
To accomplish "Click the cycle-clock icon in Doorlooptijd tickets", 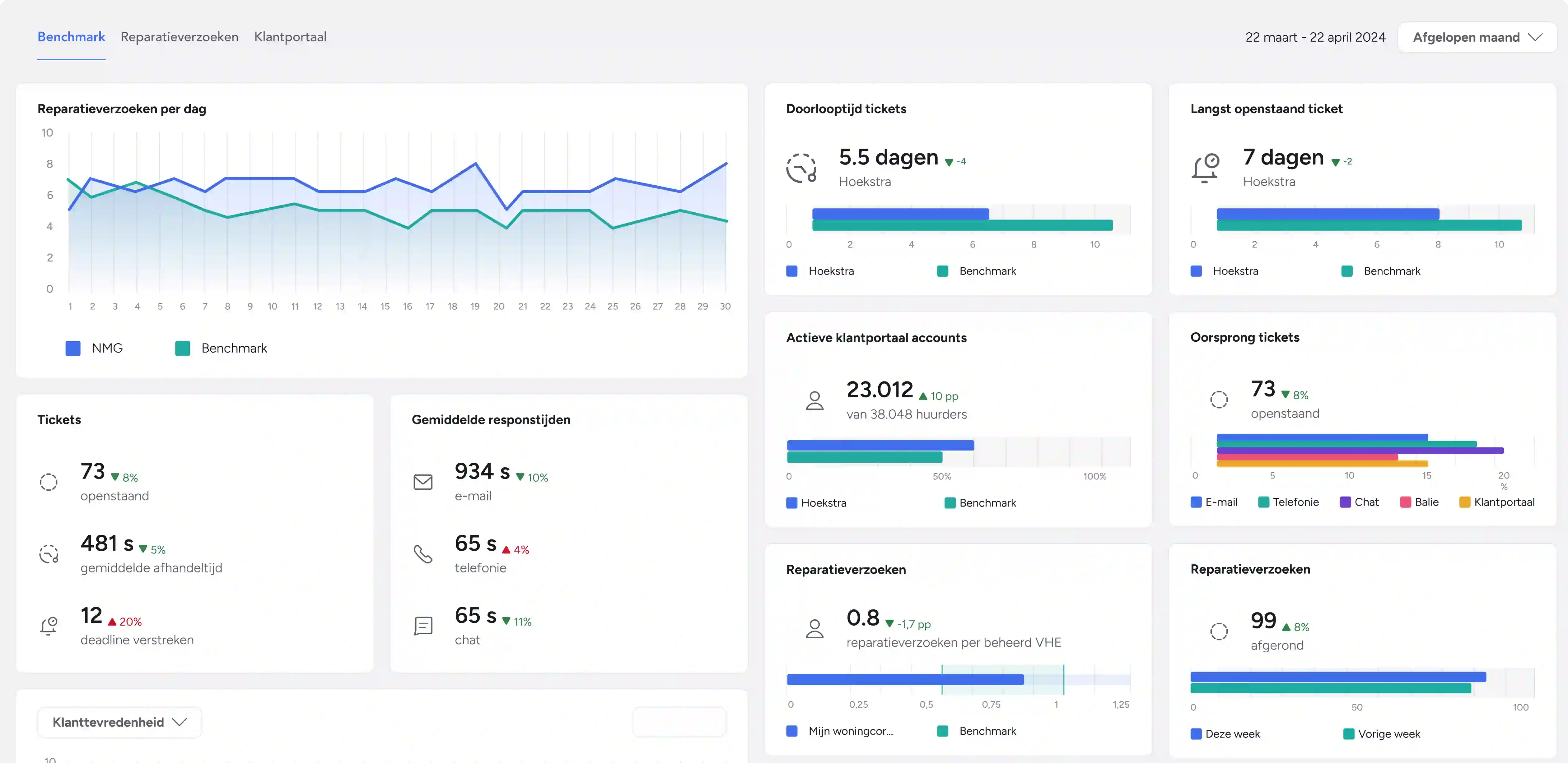I will point(801,169).
